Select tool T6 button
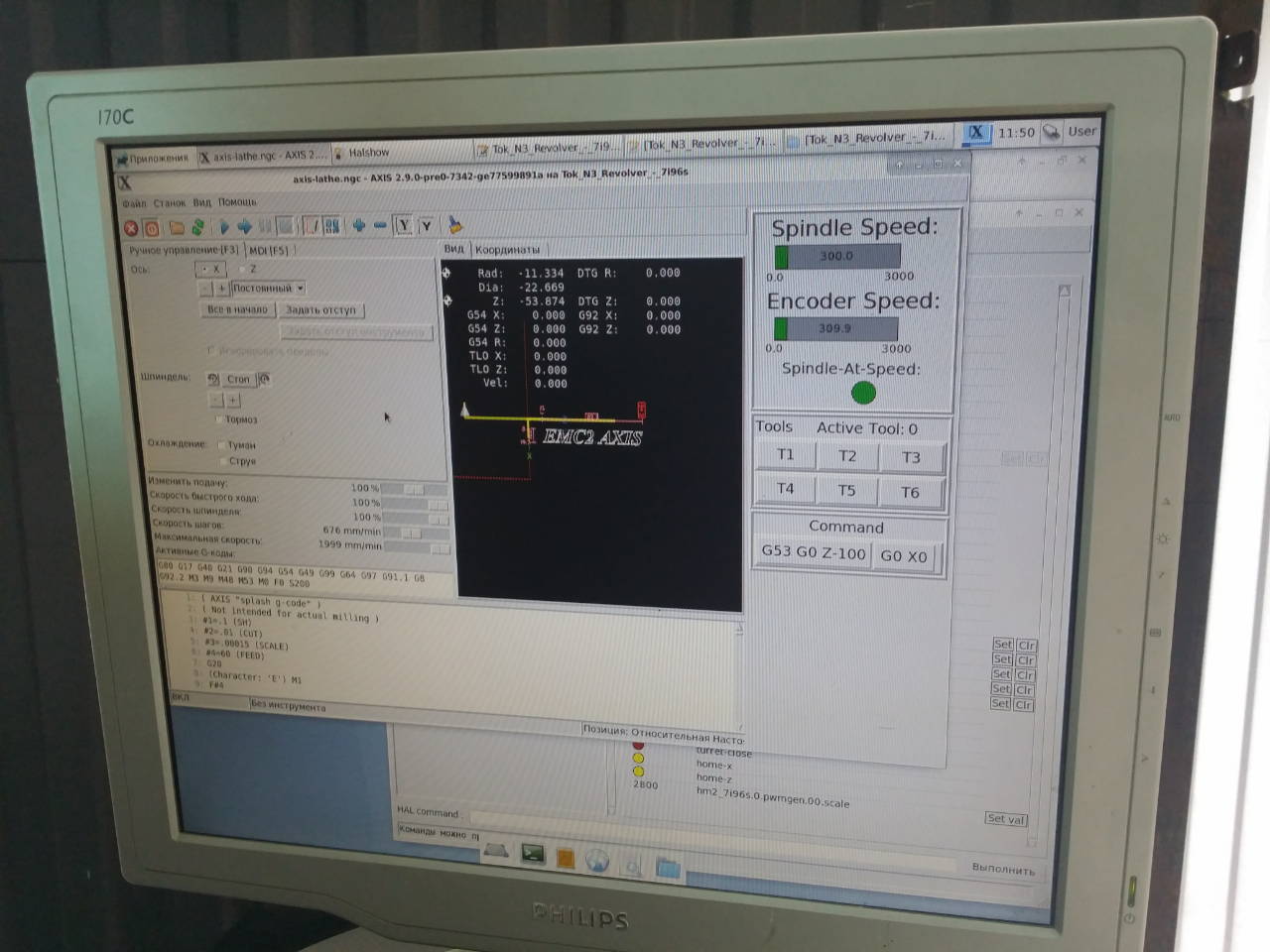The image size is (1270, 952). coord(911,492)
